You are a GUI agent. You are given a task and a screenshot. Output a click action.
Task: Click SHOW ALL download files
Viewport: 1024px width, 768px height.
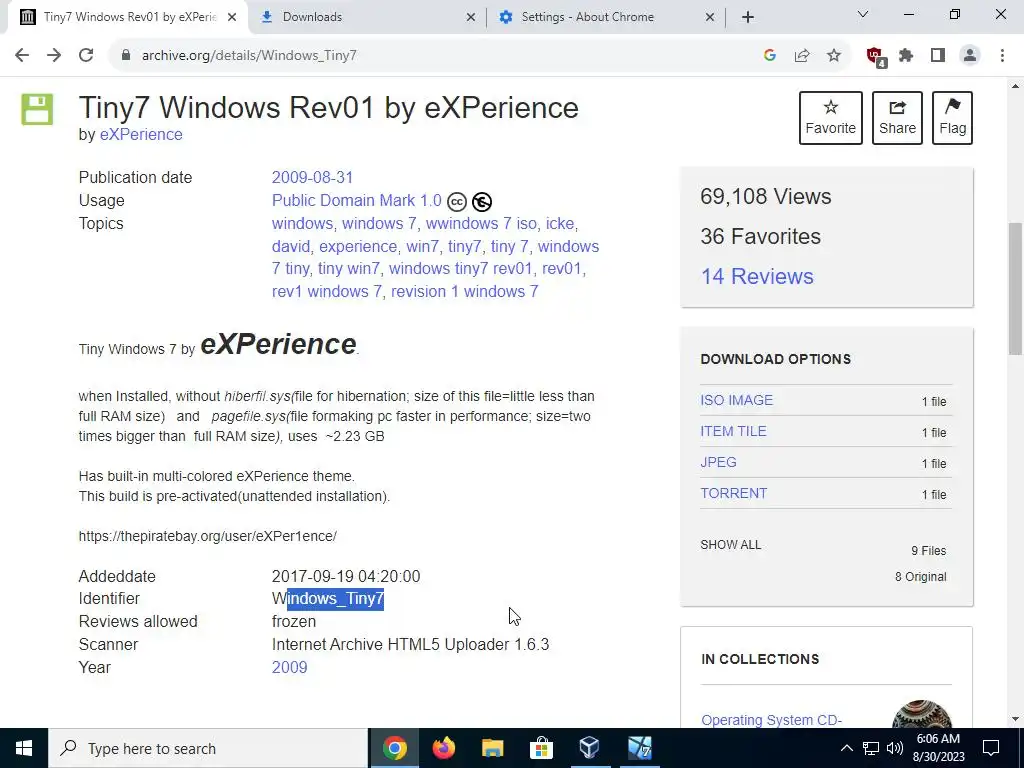coord(731,545)
